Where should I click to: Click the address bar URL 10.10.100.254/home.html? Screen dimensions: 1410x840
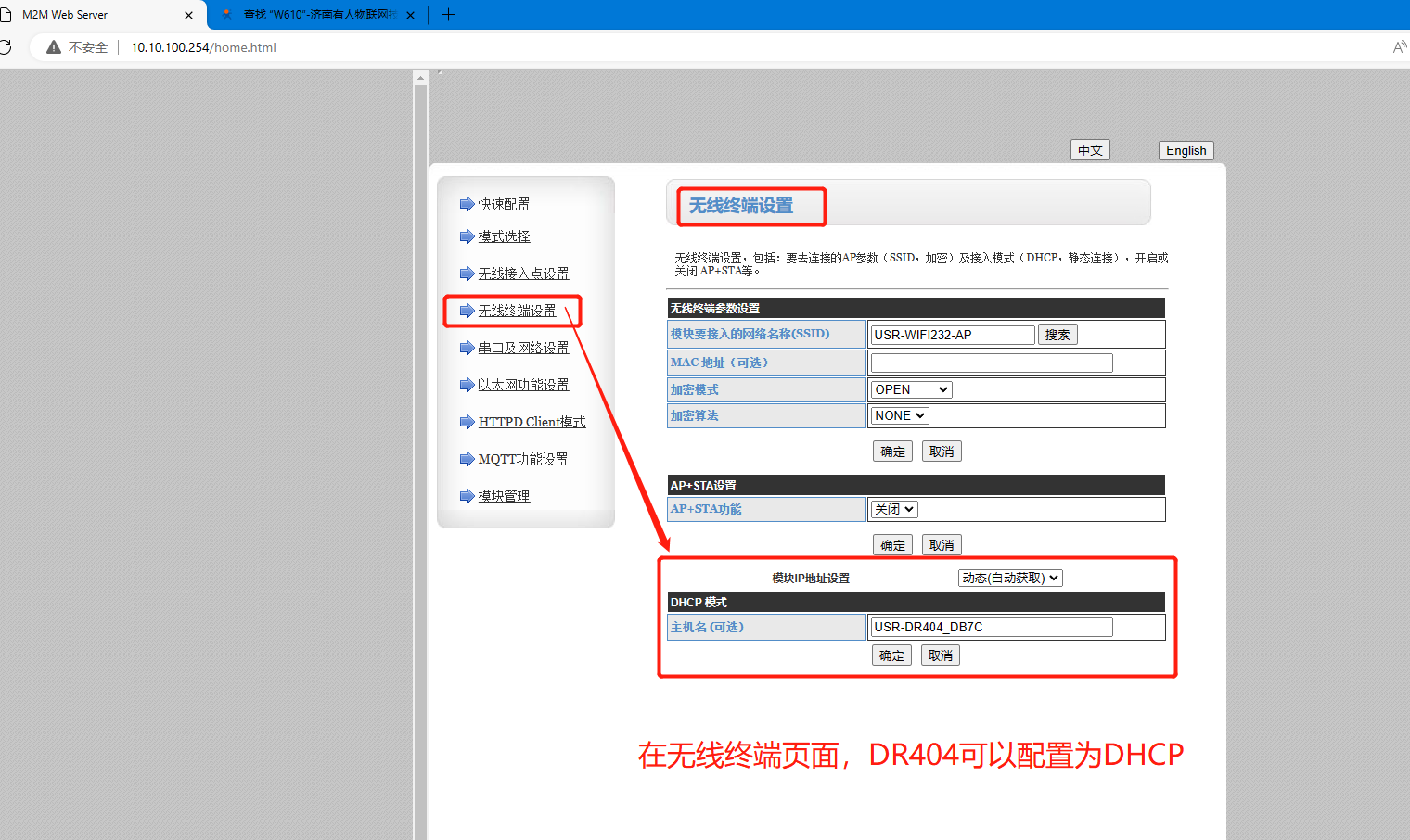(x=203, y=47)
